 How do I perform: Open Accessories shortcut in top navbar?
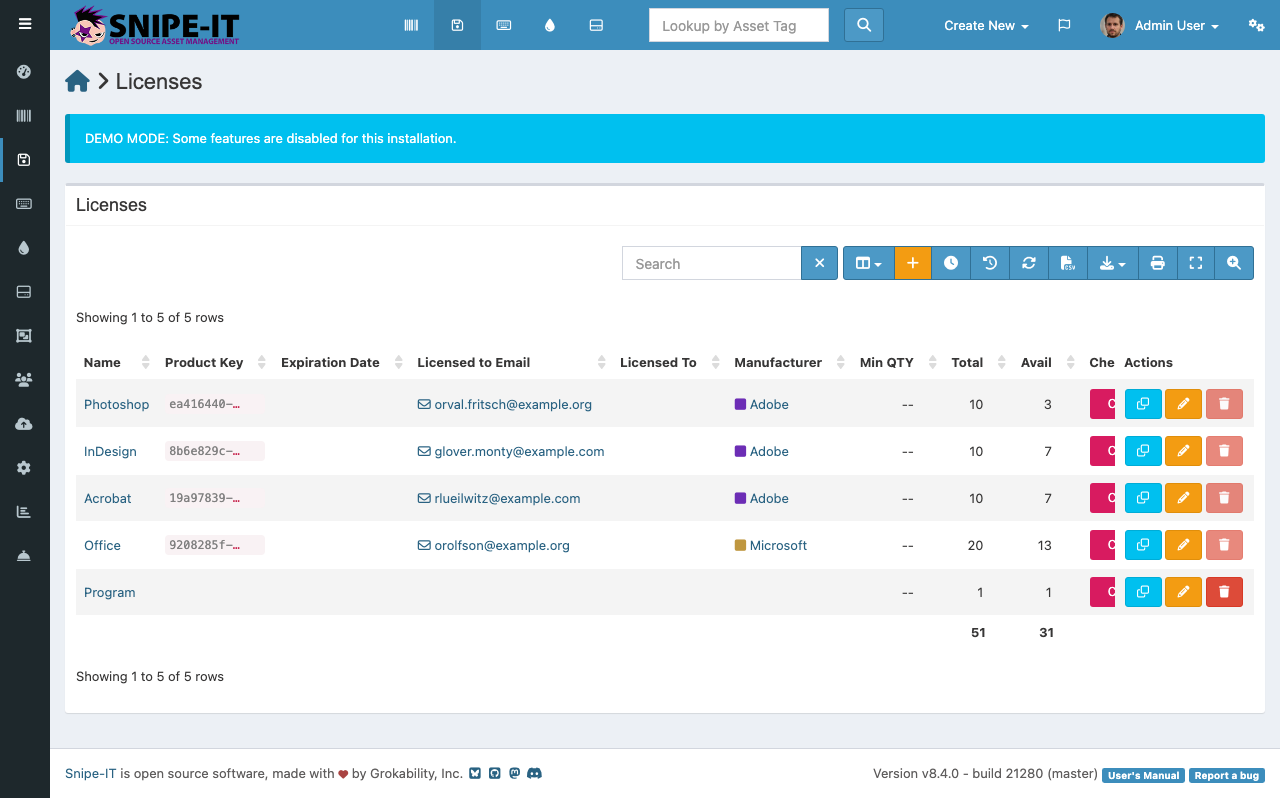tap(504, 25)
